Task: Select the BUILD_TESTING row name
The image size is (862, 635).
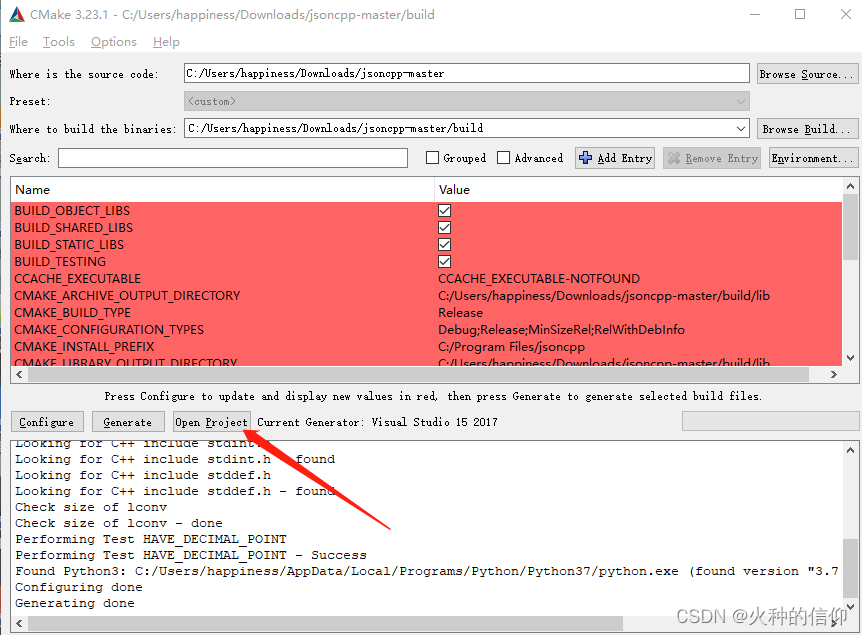Action: (x=60, y=262)
